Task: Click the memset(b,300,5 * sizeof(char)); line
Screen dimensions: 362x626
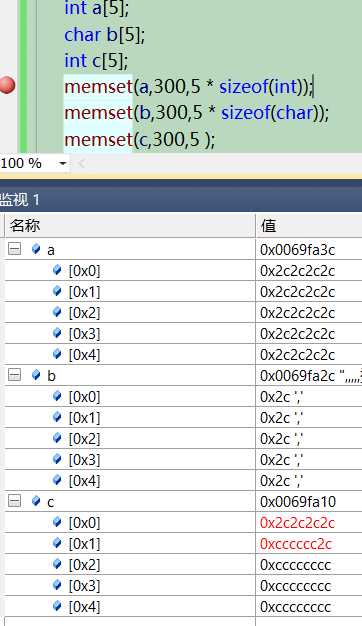Action: point(197,113)
